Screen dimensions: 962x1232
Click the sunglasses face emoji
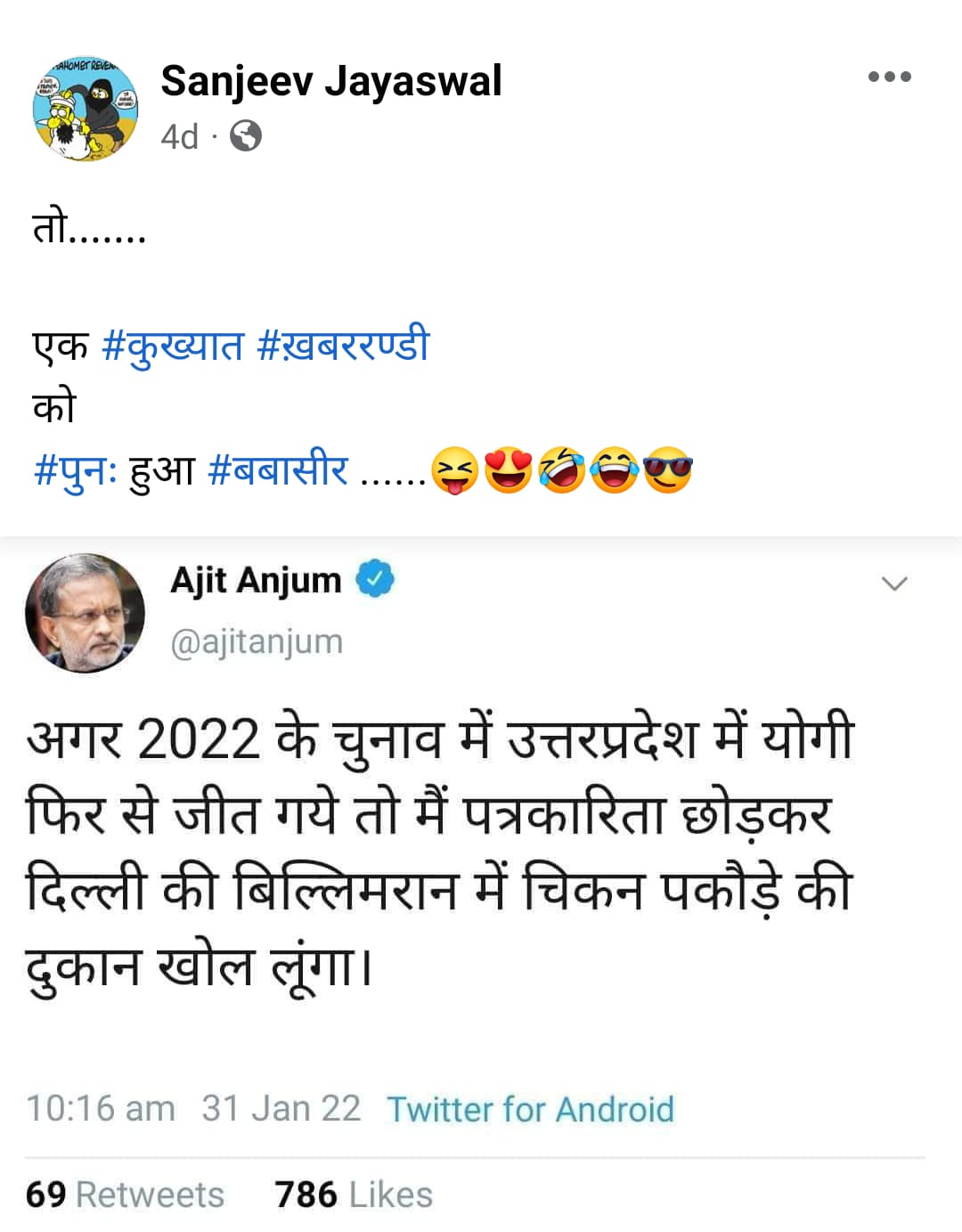tap(668, 471)
